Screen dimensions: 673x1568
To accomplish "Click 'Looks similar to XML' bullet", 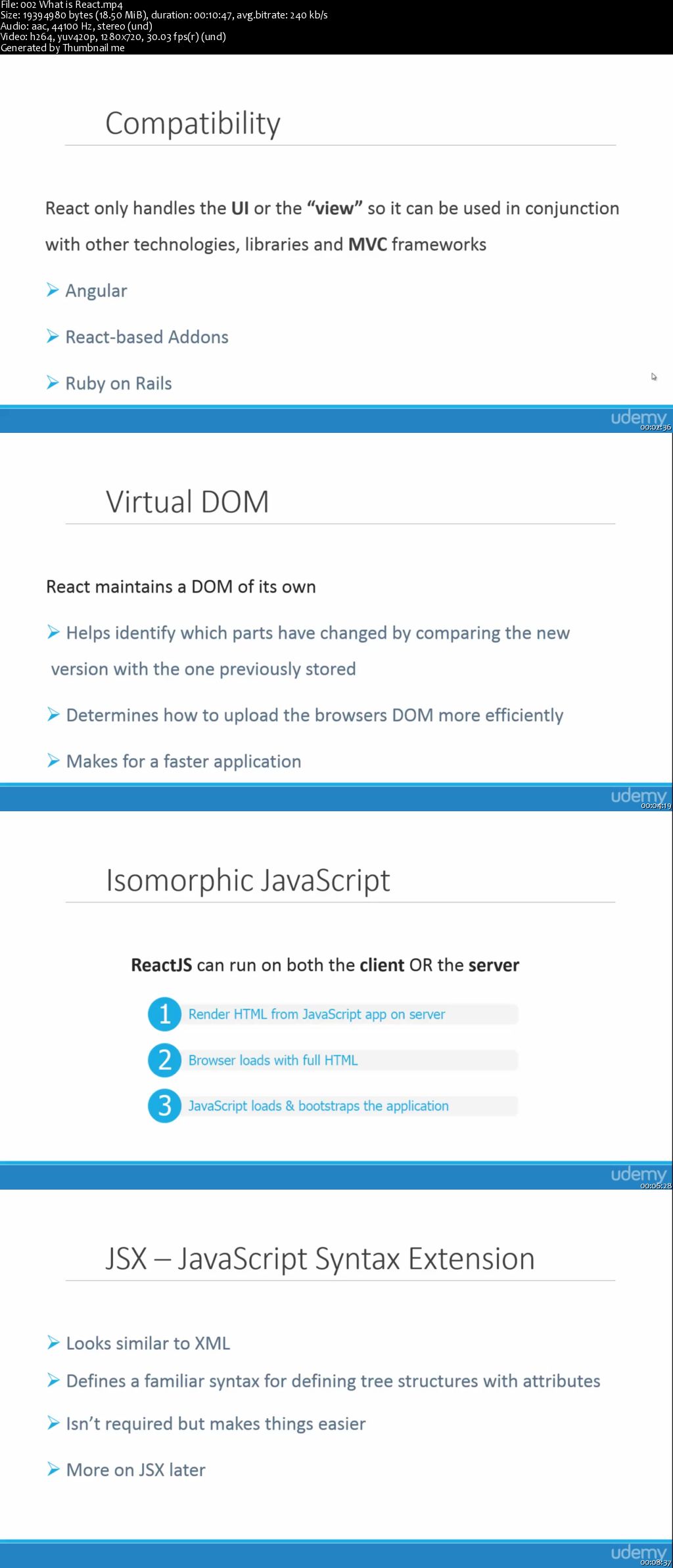I will tap(148, 1343).
